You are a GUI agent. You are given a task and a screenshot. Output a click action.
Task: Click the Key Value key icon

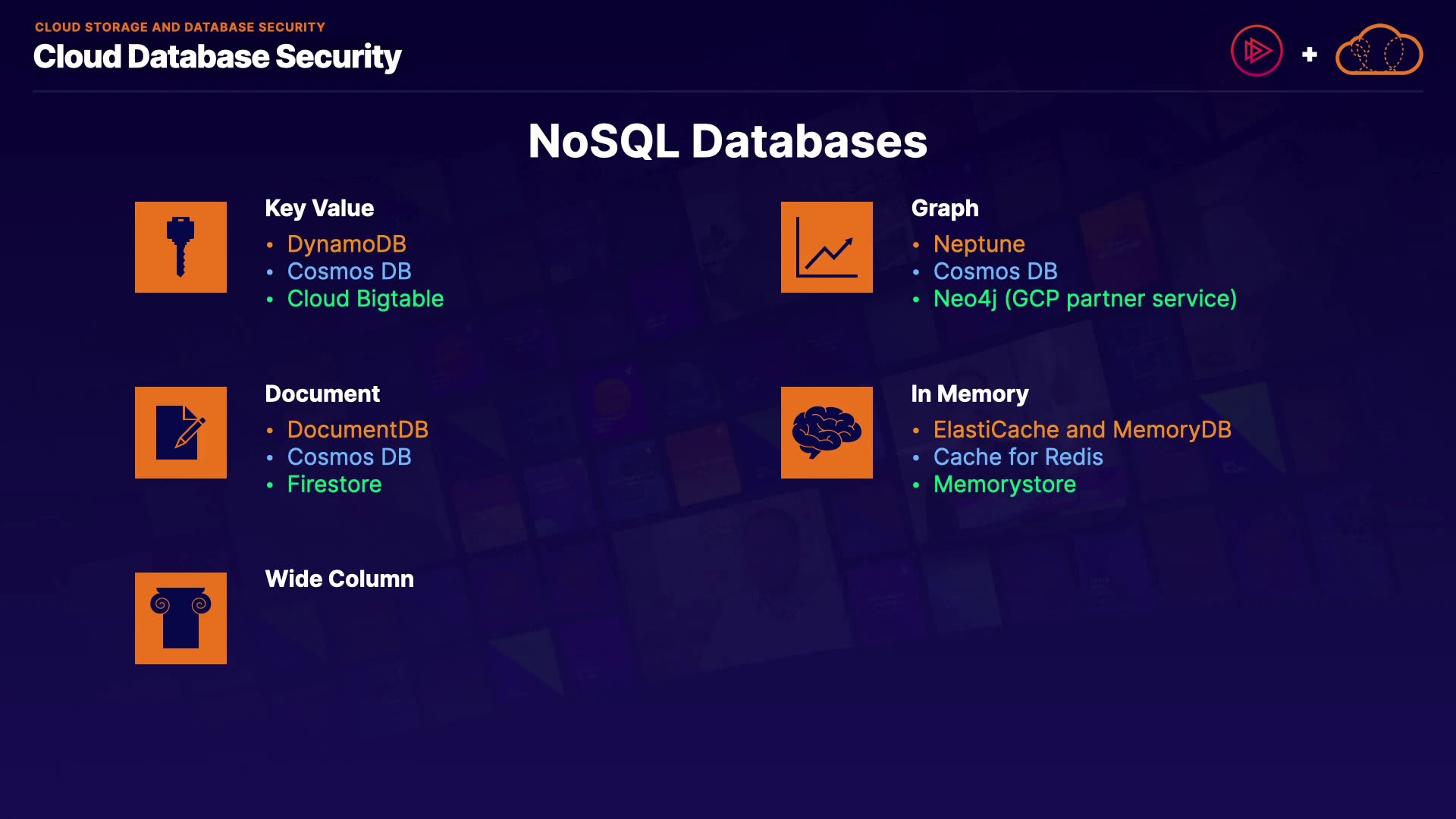[180, 247]
